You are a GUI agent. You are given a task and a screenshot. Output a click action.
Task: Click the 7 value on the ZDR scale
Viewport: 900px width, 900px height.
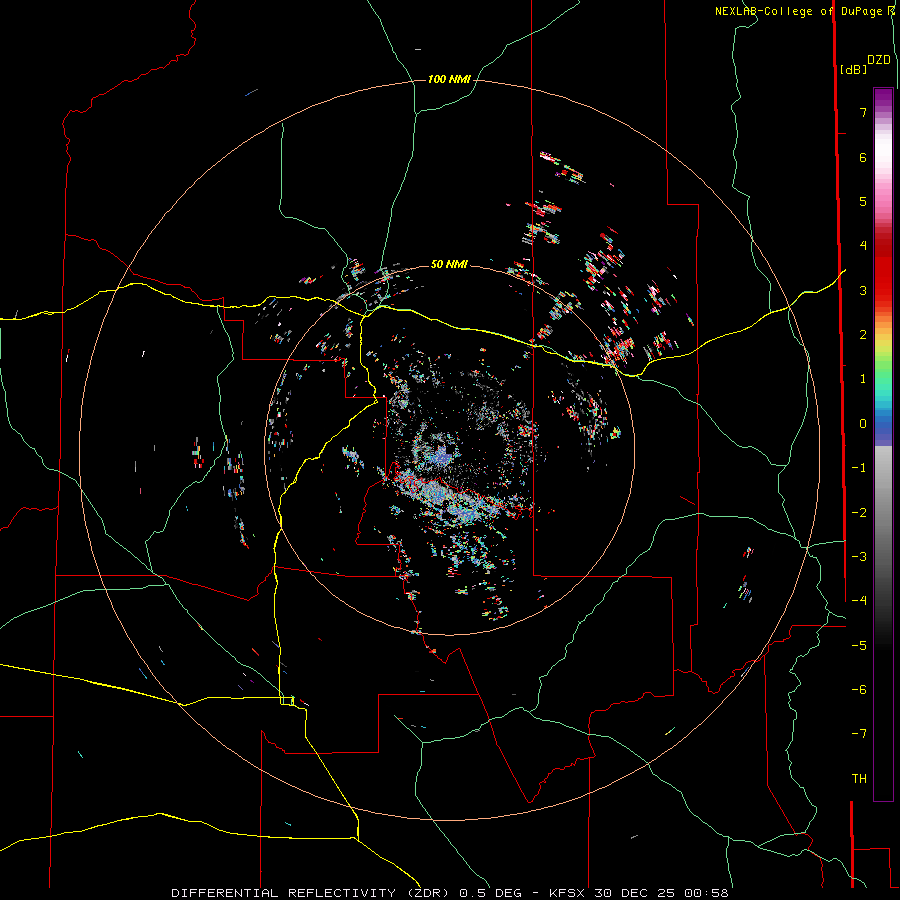(x=863, y=112)
